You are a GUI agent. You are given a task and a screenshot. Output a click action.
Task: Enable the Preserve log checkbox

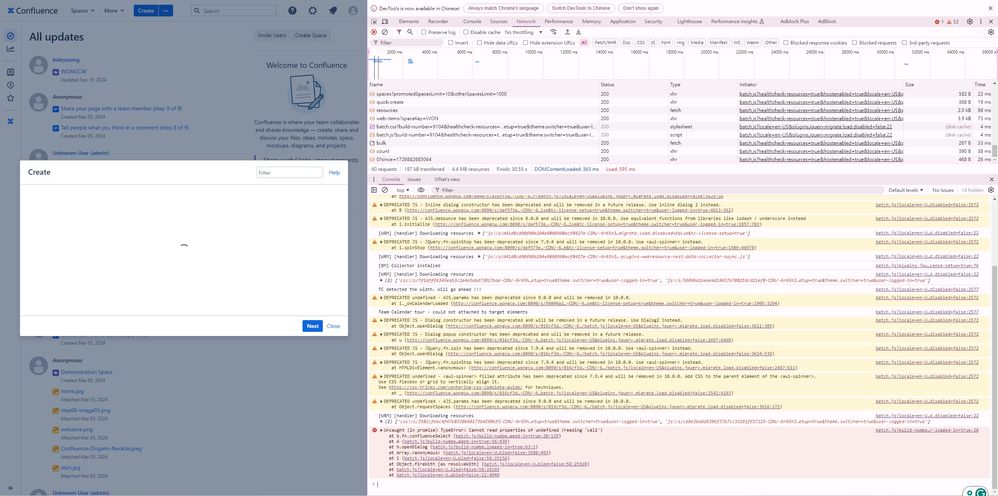(424, 32)
